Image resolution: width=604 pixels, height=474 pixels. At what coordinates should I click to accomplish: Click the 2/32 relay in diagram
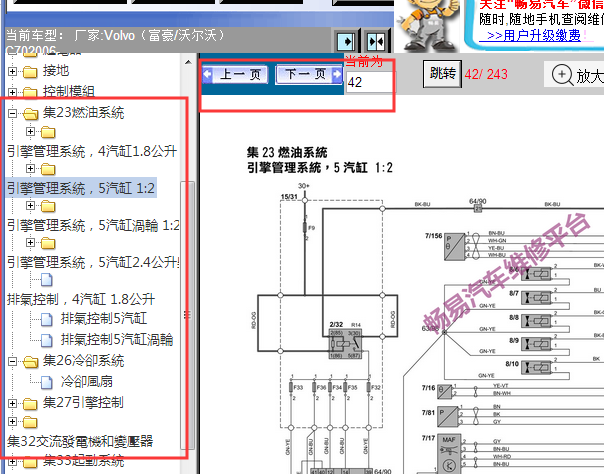click(x=345, y=344)
